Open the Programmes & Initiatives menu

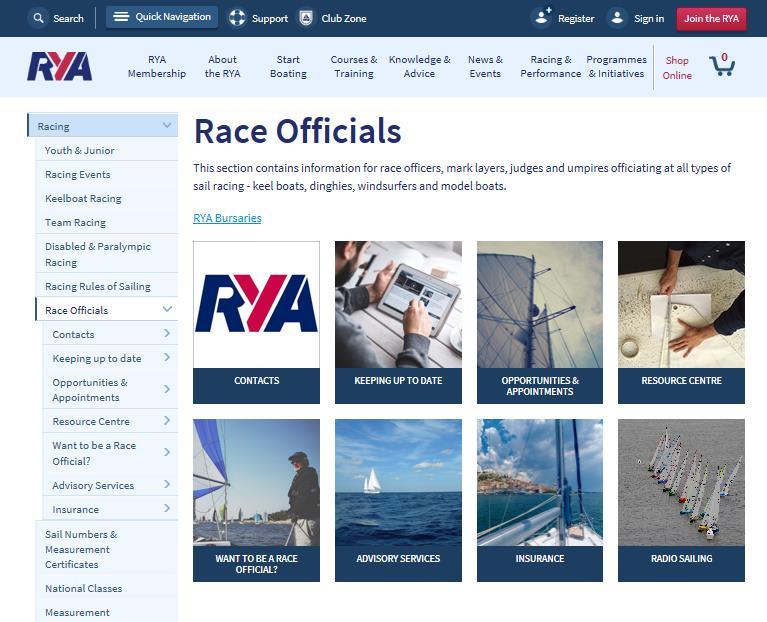click(x=616, y=67)
